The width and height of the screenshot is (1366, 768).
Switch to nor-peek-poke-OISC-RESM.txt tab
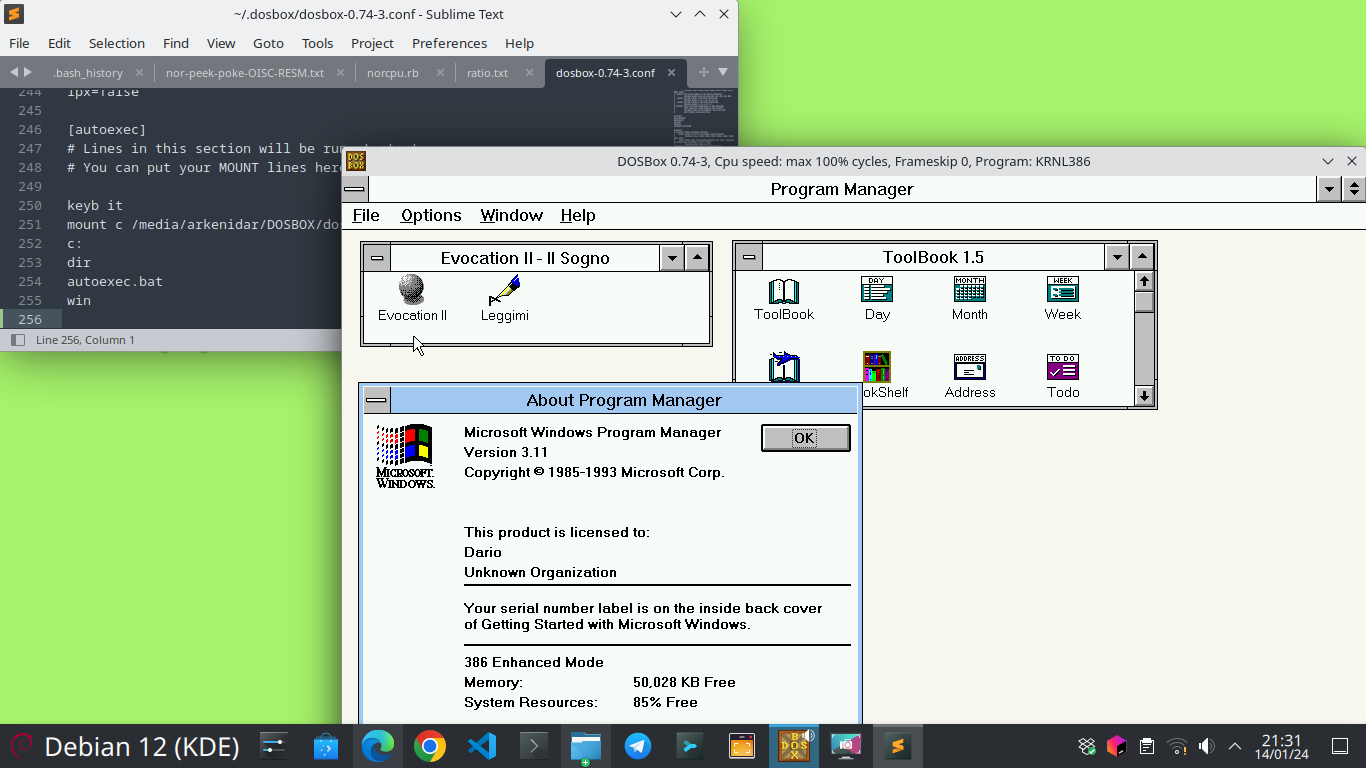point(245,73)
